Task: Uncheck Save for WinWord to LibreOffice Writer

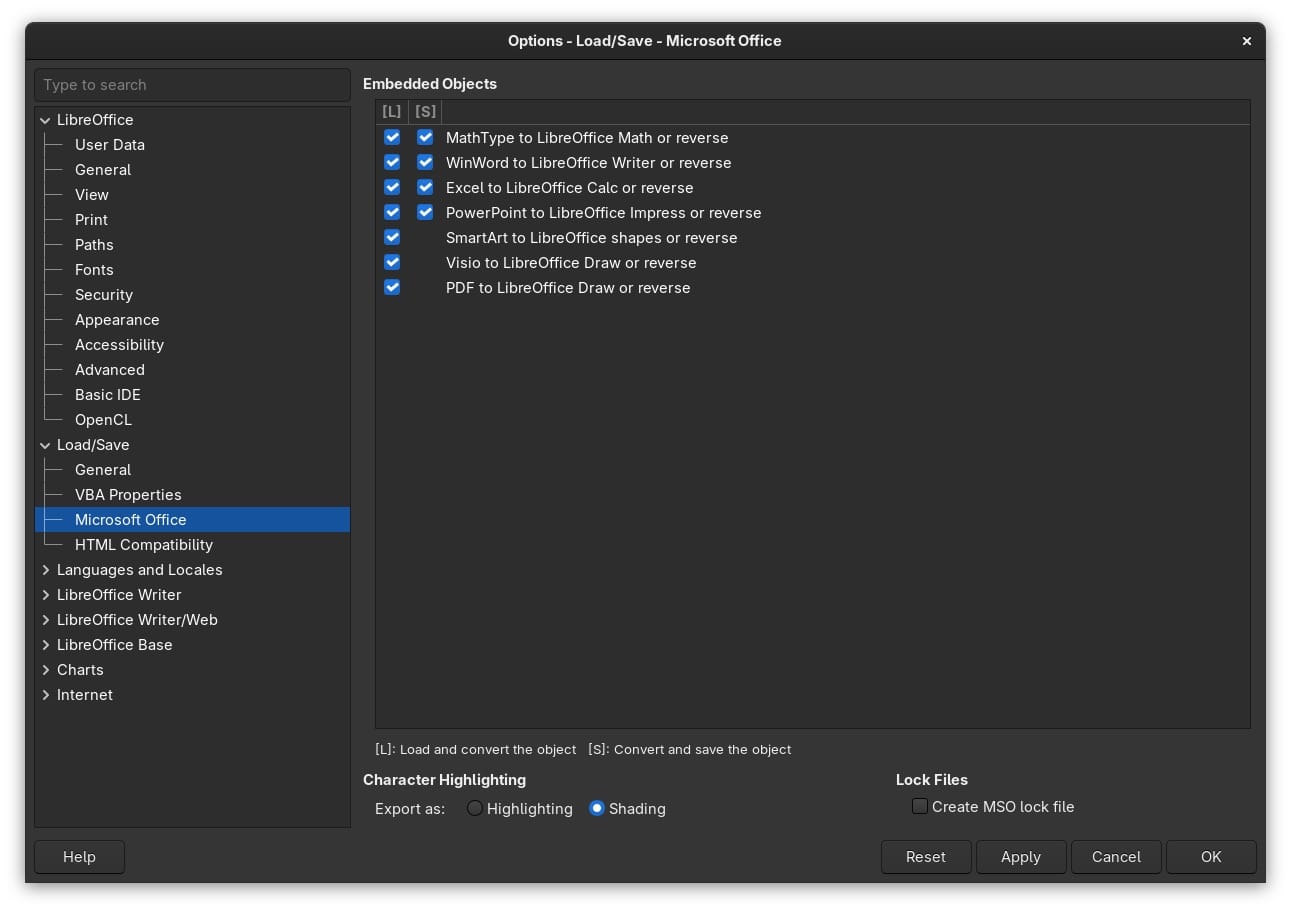Action: (x=425, y=162)
